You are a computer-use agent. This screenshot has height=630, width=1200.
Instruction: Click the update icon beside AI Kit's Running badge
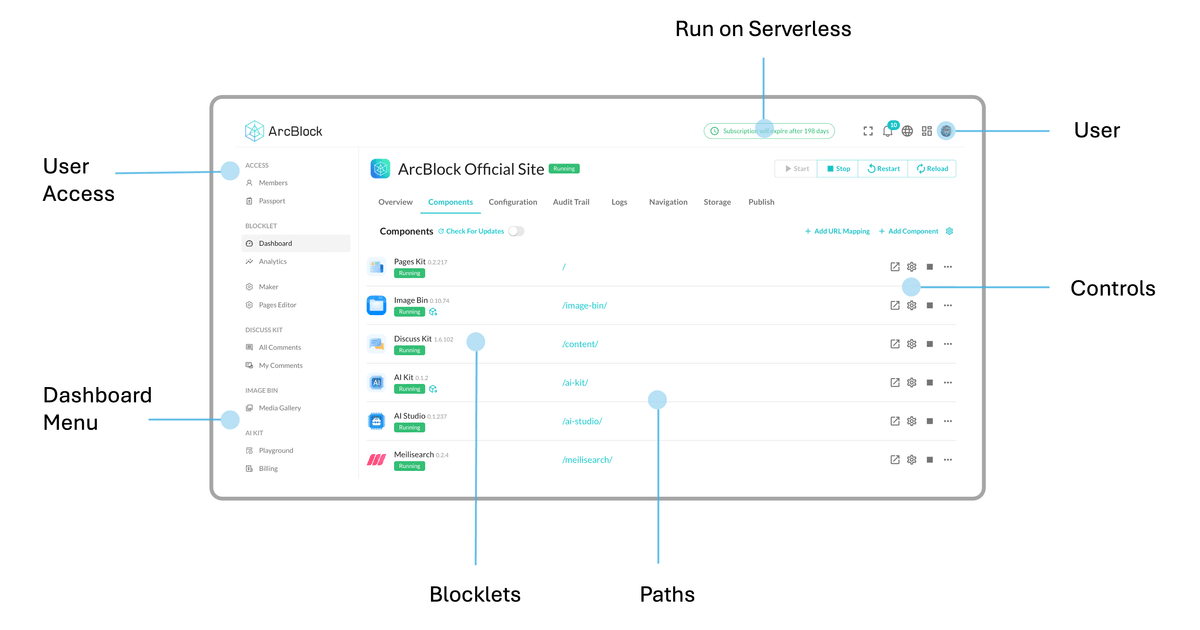(x=433, y=389)
